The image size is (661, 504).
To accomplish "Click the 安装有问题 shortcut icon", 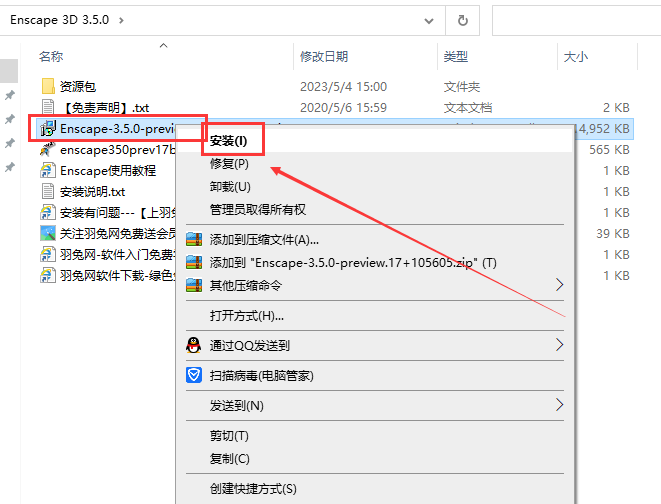I will [x=48, y=212].
